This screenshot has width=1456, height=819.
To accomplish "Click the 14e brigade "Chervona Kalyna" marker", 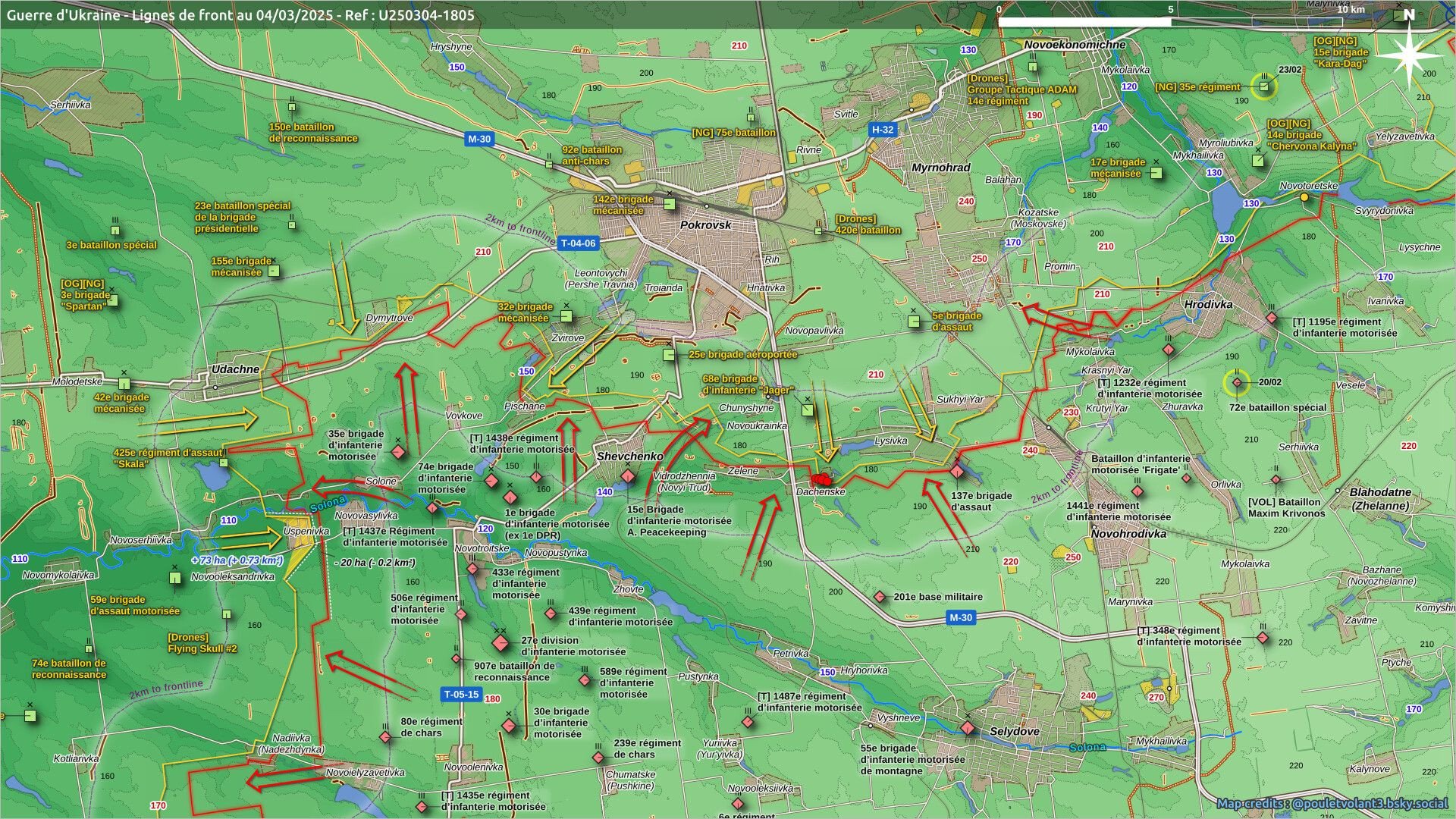I will pyautogui.click(x=1258, y=161).
